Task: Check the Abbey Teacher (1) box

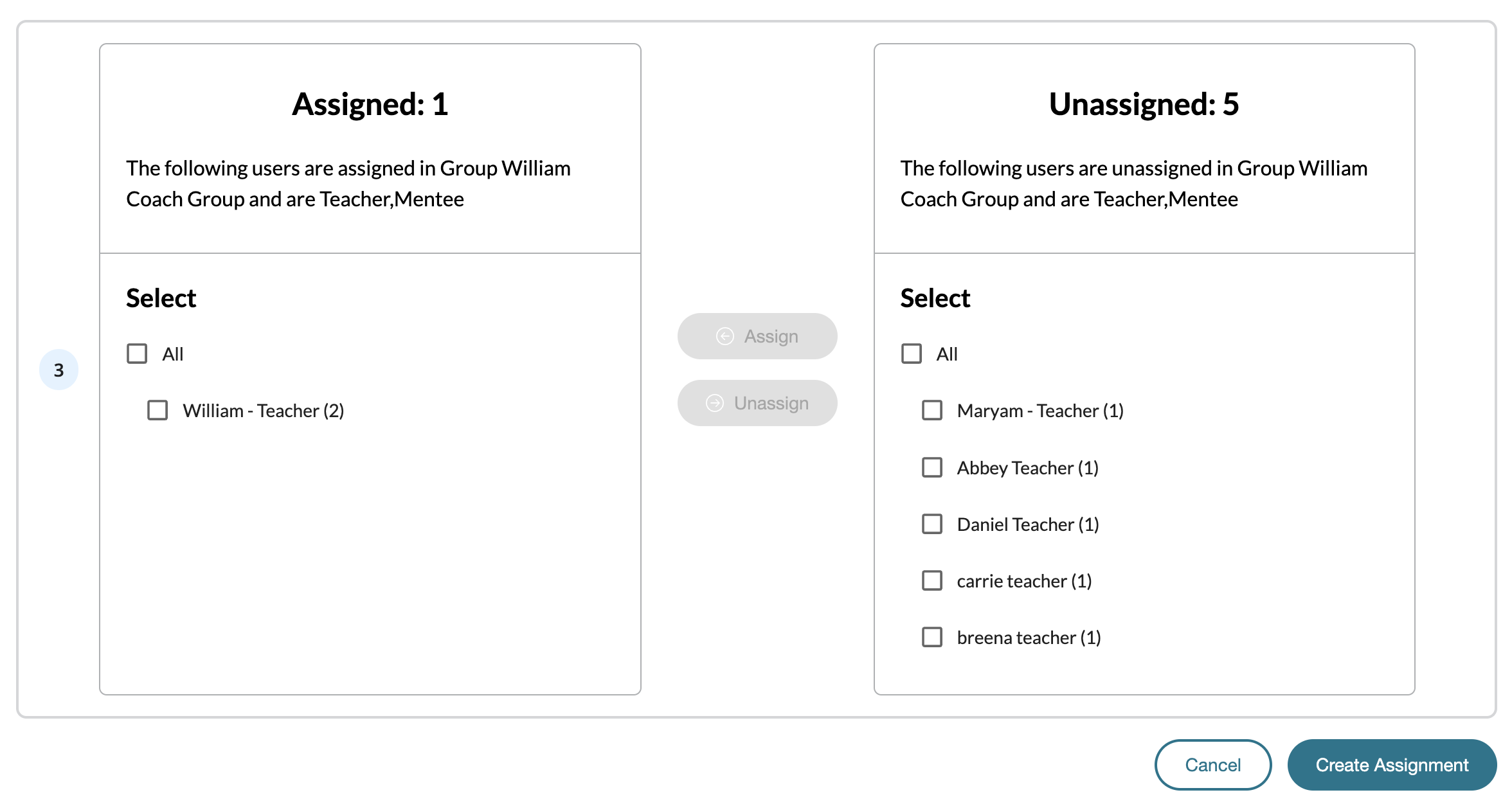Action: point(932,467)
